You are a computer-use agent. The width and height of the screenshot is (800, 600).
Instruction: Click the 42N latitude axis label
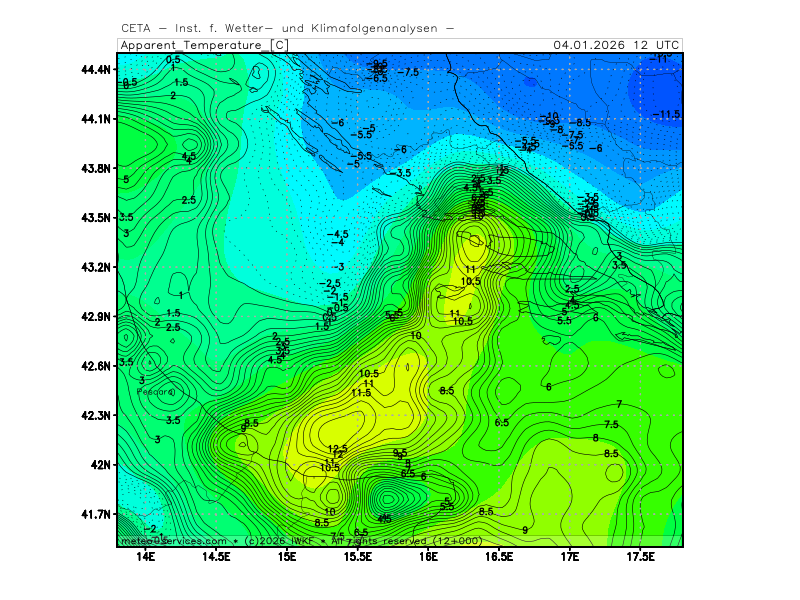pos(102,465)
